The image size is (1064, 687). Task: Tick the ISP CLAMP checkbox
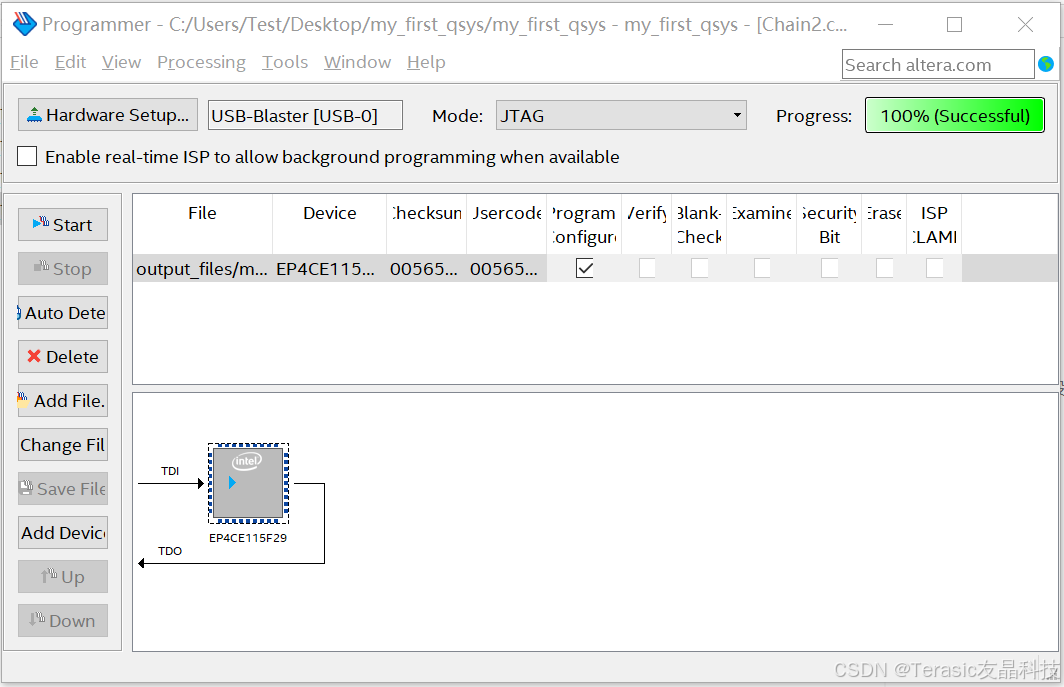click(934, 268)
